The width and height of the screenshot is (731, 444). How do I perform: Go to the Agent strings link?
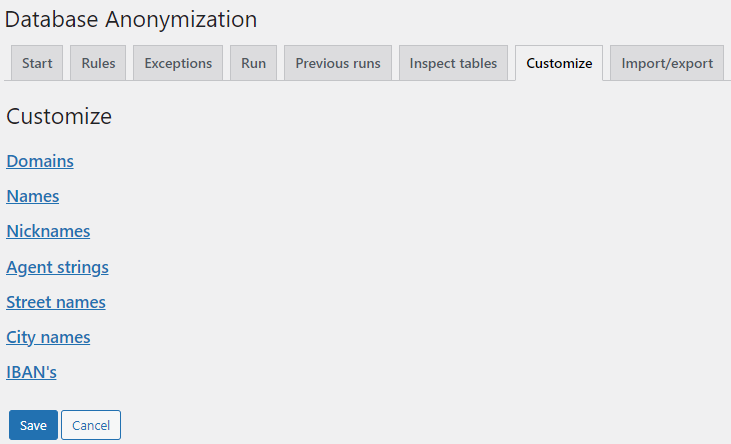[57, 267]
